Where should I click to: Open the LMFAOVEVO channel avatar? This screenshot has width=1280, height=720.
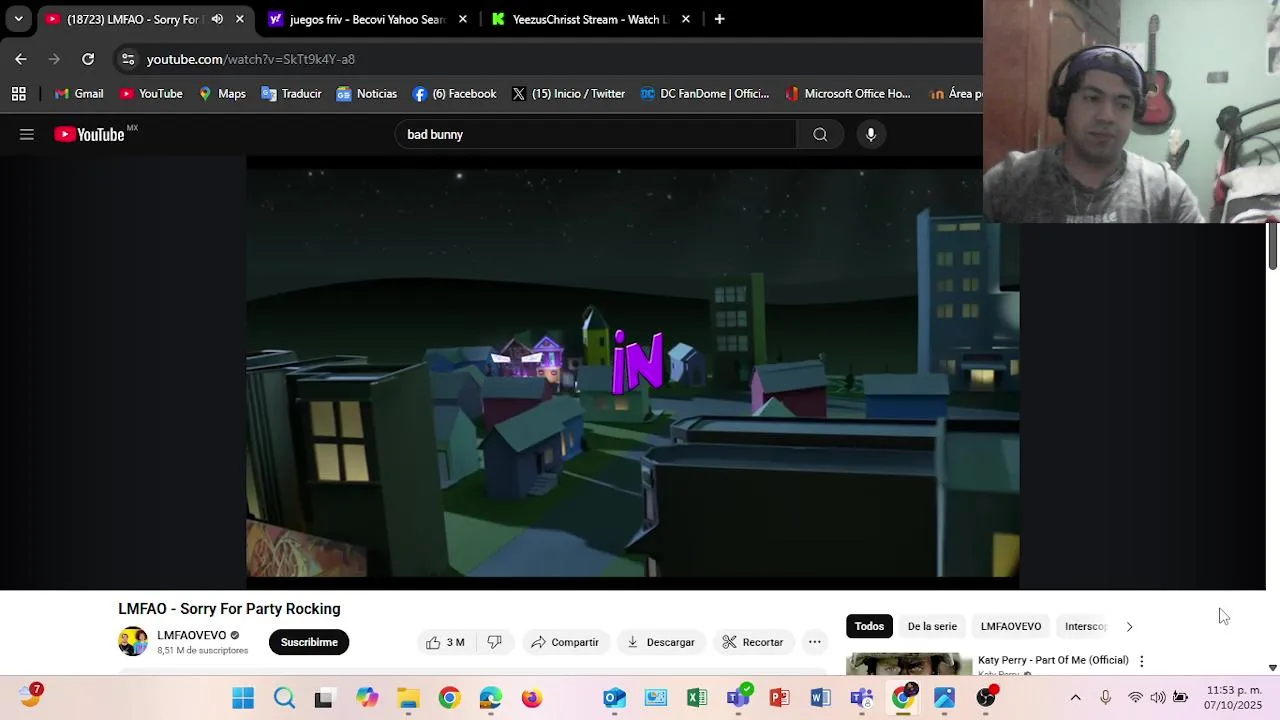point(133,641)
